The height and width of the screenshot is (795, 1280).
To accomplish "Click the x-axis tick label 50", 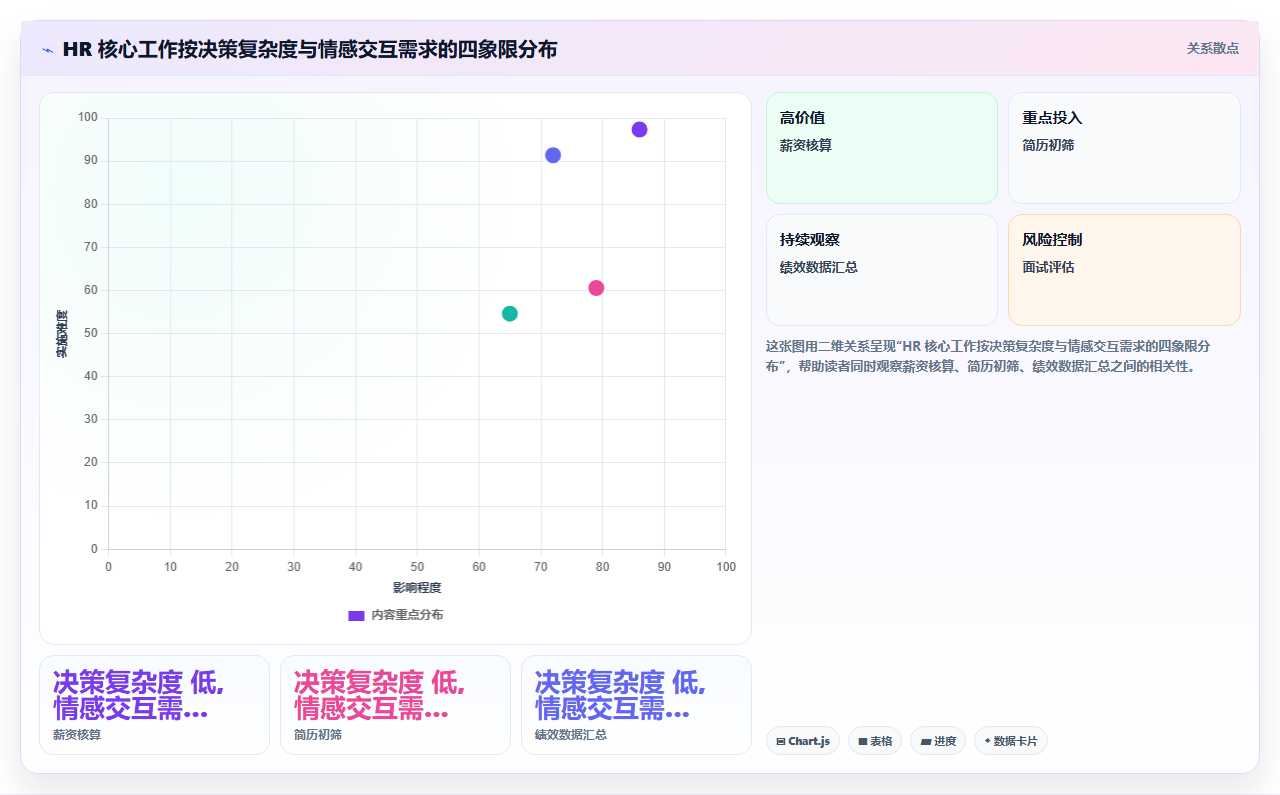I will click(x=417, y=567).
